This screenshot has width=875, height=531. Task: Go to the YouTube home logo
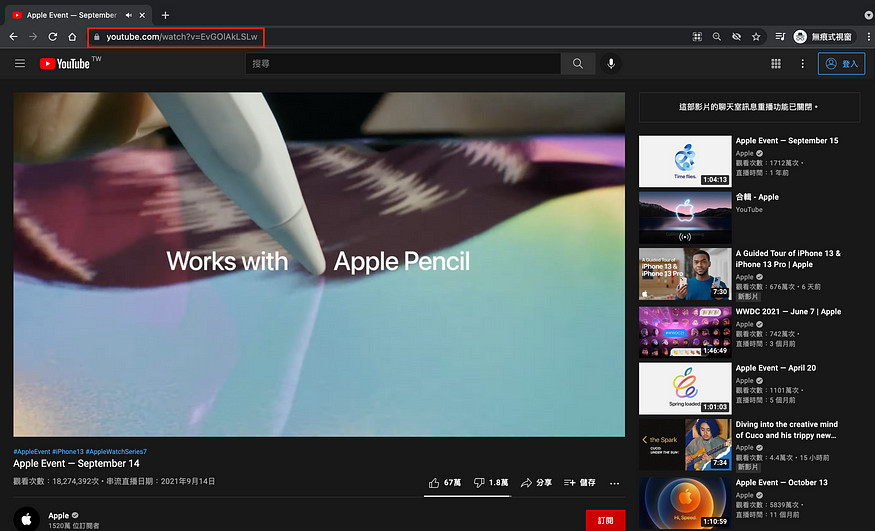(65, 64)
